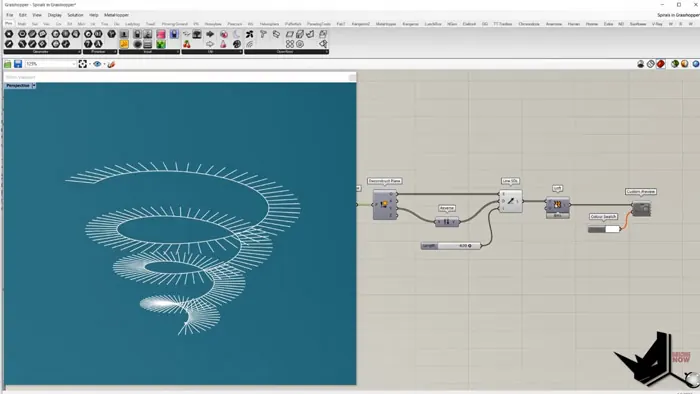Switch to the LunchBox component tab
Viewport: 700px width, 394px height.
click(433, 24)
